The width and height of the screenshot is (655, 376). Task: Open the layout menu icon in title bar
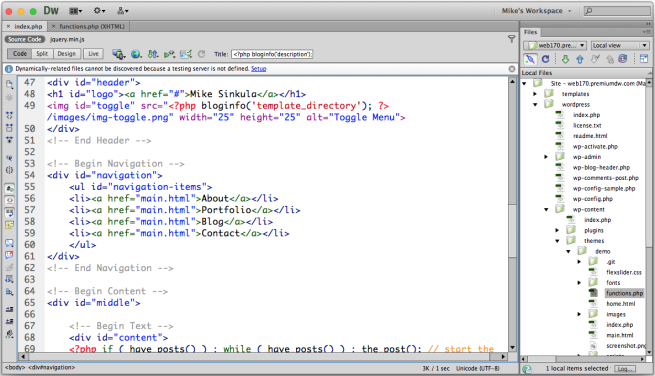tap(76, 11)
